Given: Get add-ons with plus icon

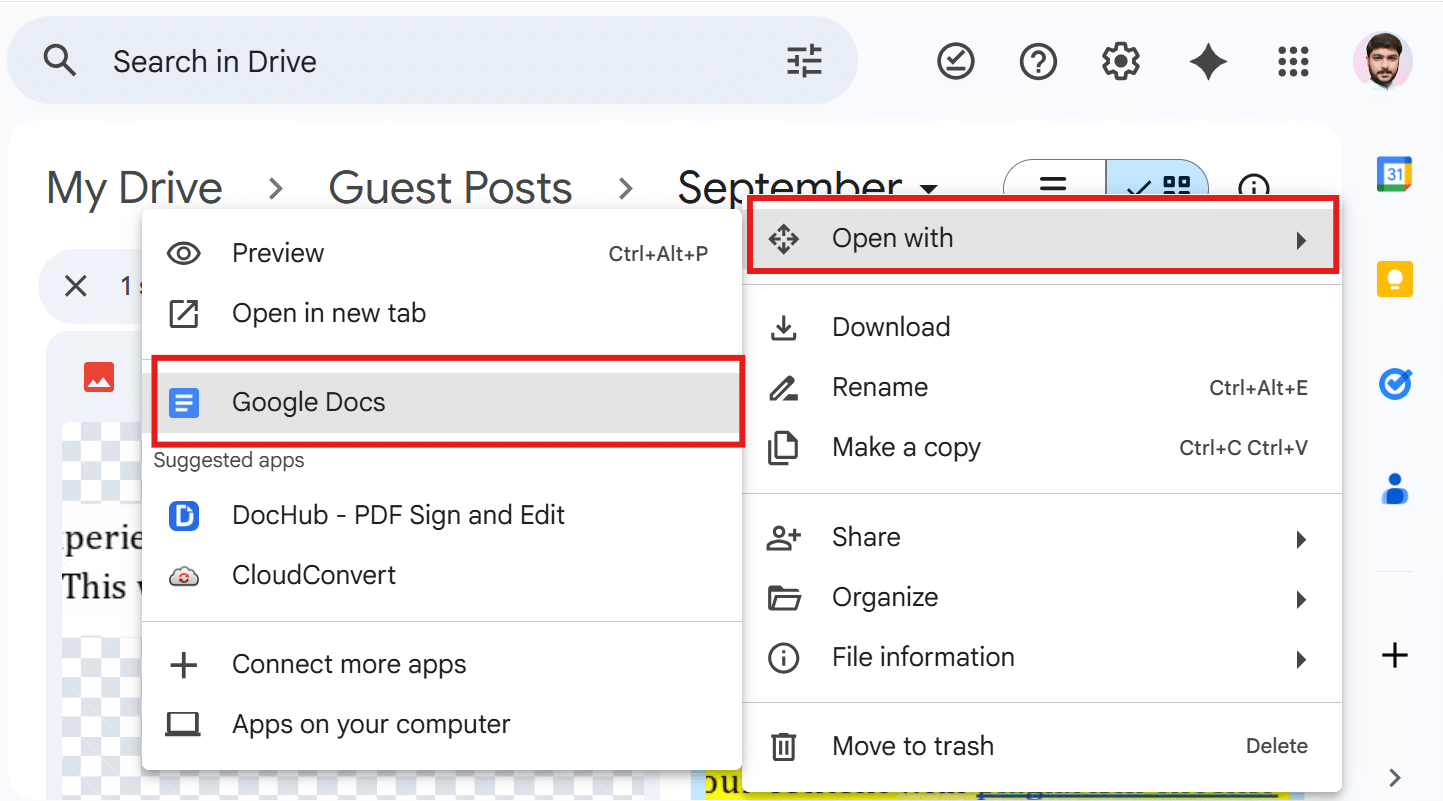Looking at the screenshot, I should (1394, 656).
